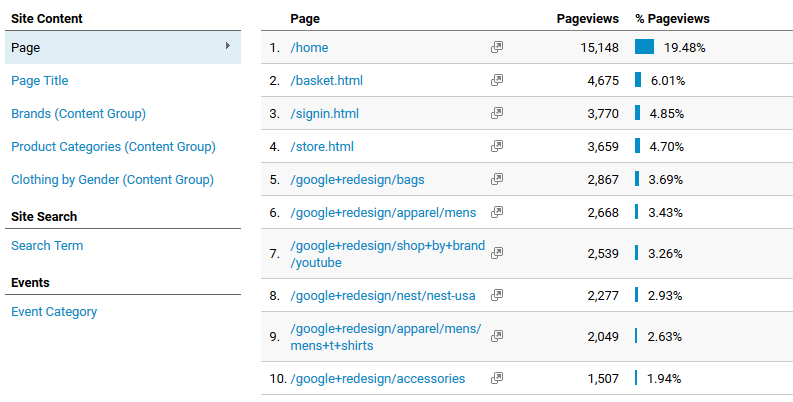Open the /google+redesign/accessories page link
Image resolution: width=793 pixels, height=402 pixels.
point(377,379)
